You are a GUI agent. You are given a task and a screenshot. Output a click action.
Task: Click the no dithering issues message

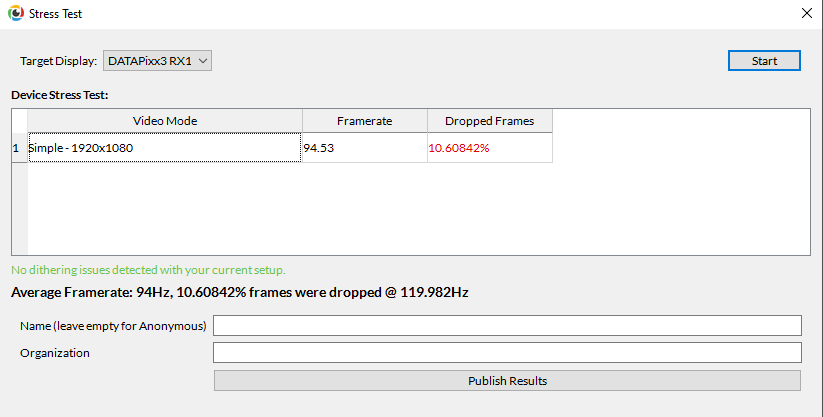click(148, 270)
